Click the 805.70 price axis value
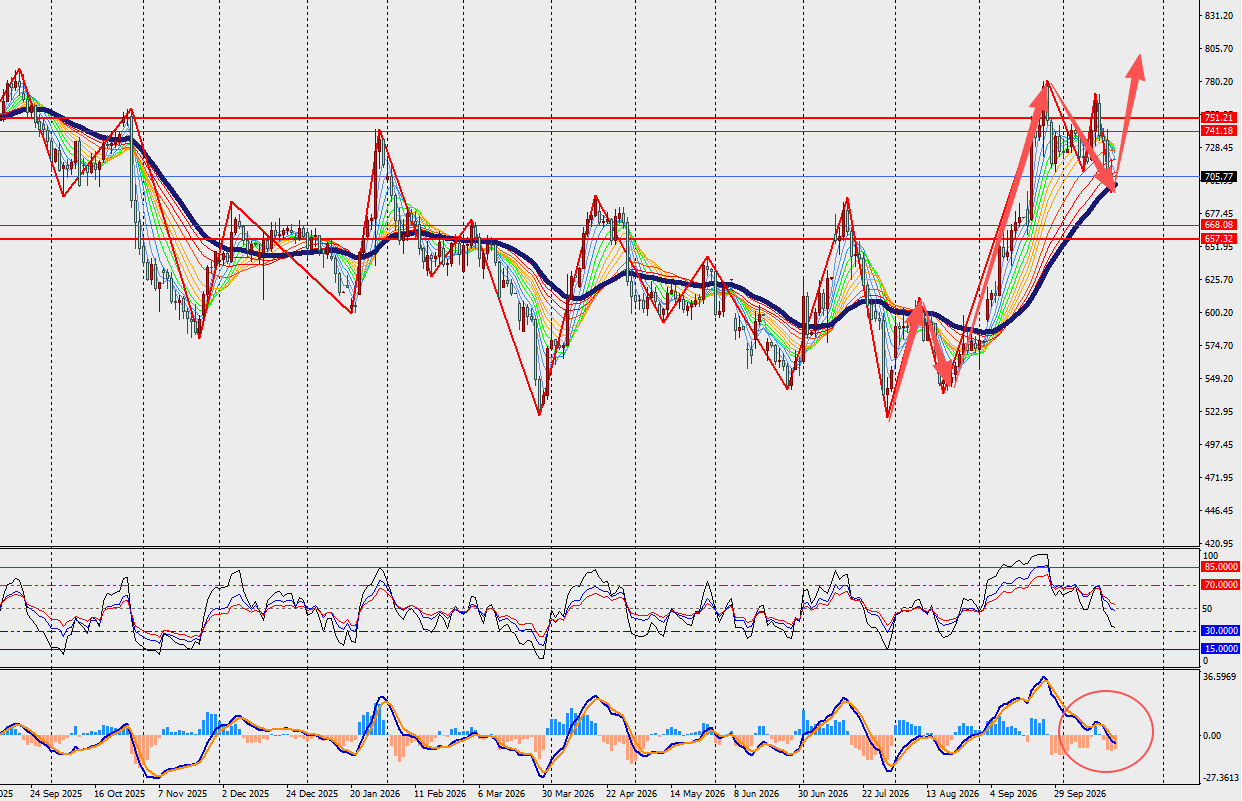 (1218, 49)
